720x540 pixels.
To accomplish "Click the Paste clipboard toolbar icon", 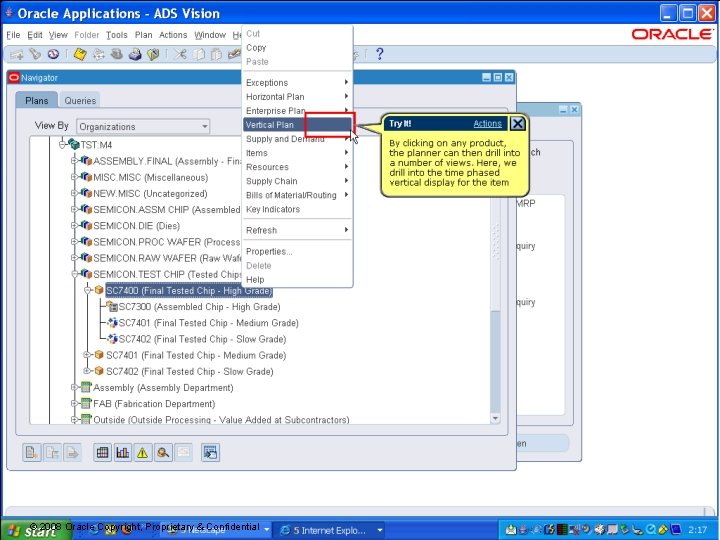I will (216, 54).
